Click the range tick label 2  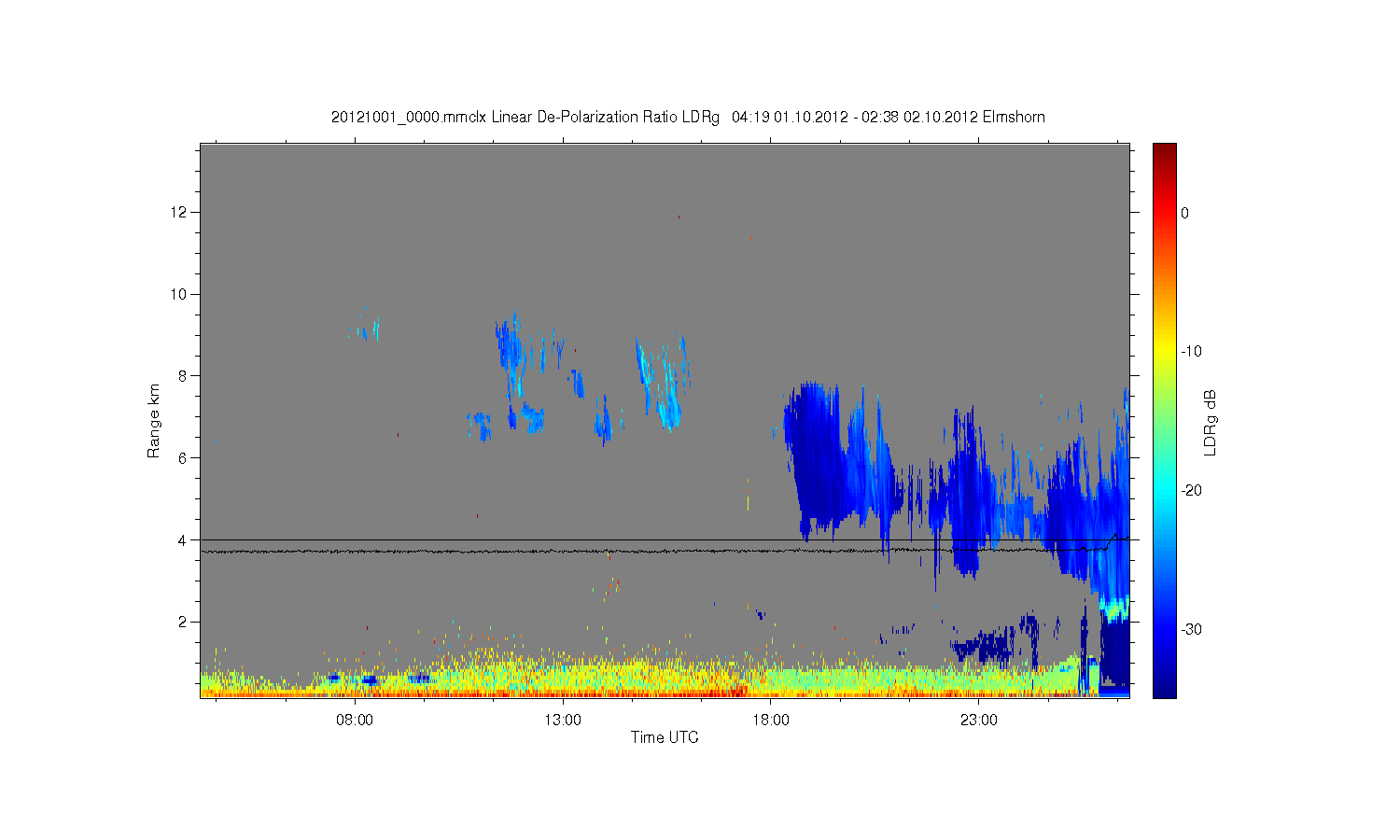184,622
